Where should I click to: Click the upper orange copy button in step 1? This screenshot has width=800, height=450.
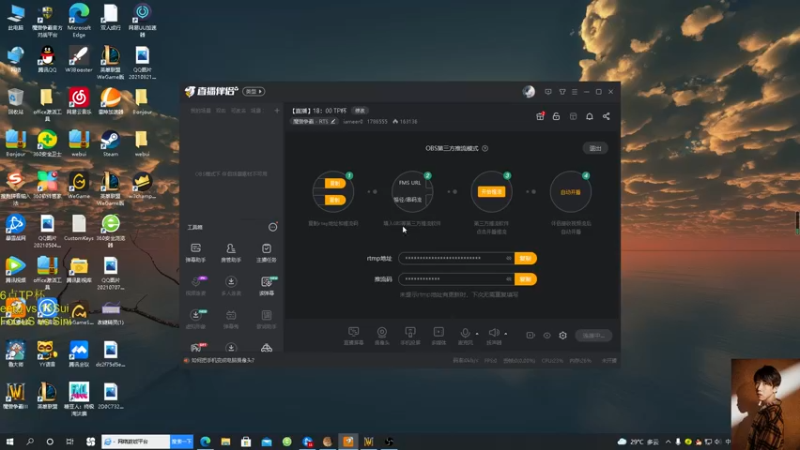pos(335,183)
